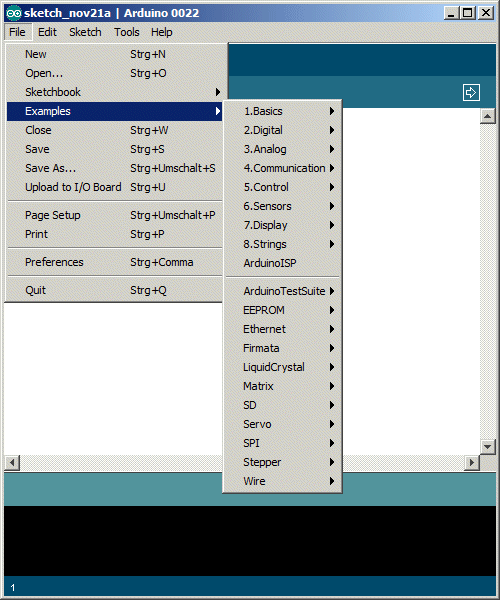Choose New from the File menu
The image size is (500, 600).
114,54
